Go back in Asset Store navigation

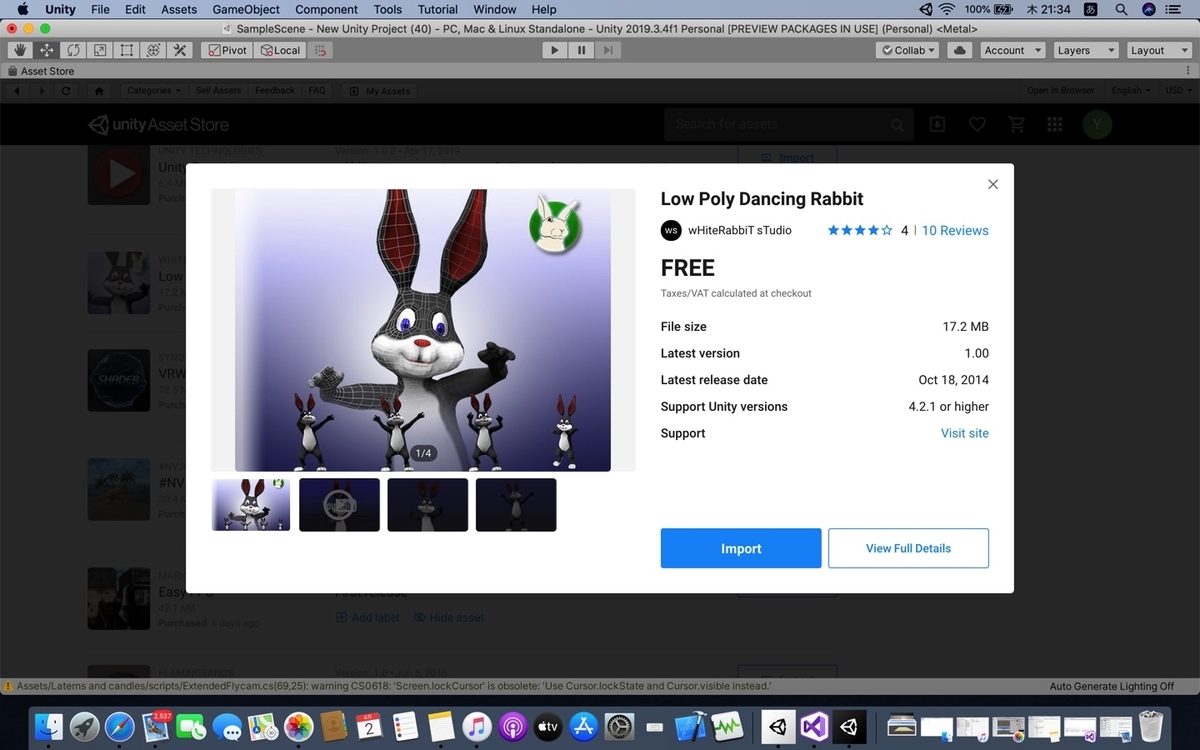click(x=17, y=91)
